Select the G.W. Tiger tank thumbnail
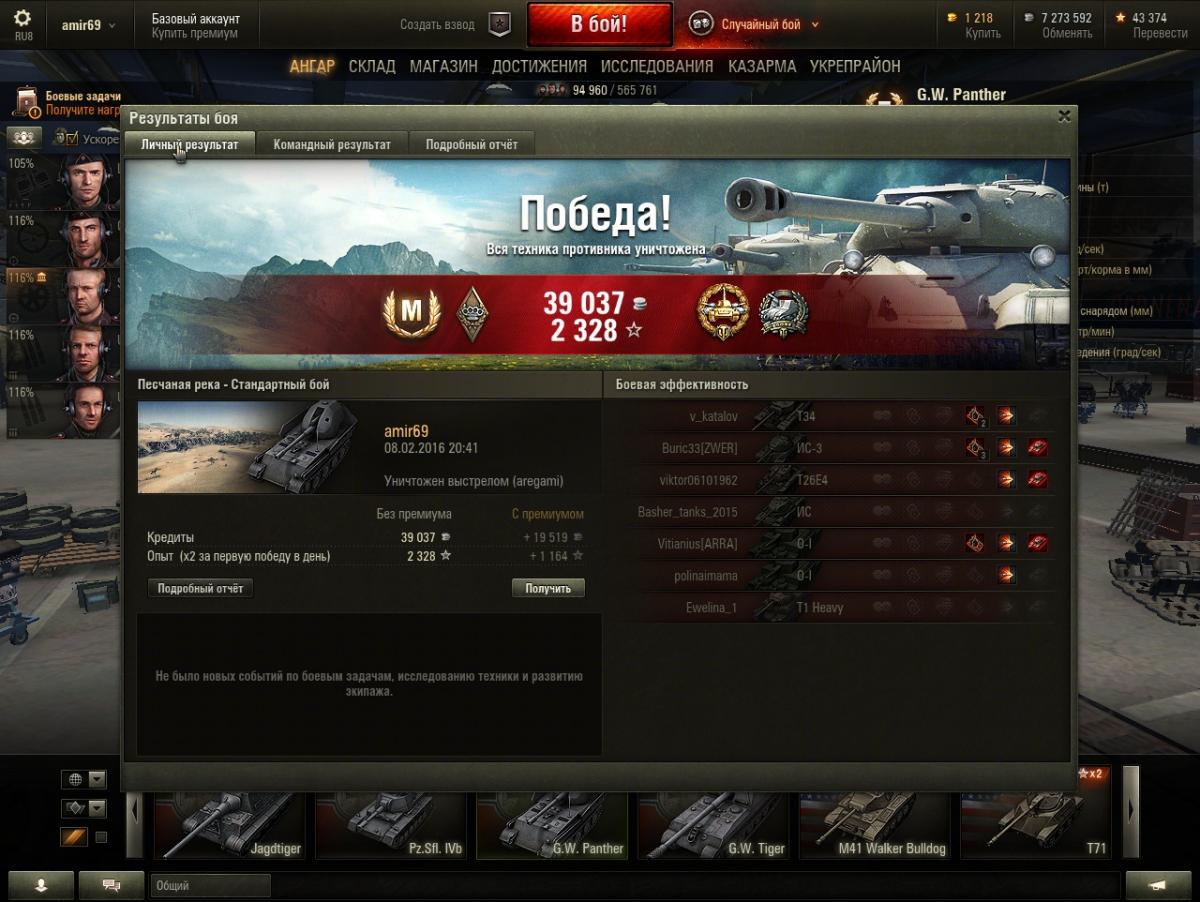Screen dimensions: 1200x902 click(716, 824)
